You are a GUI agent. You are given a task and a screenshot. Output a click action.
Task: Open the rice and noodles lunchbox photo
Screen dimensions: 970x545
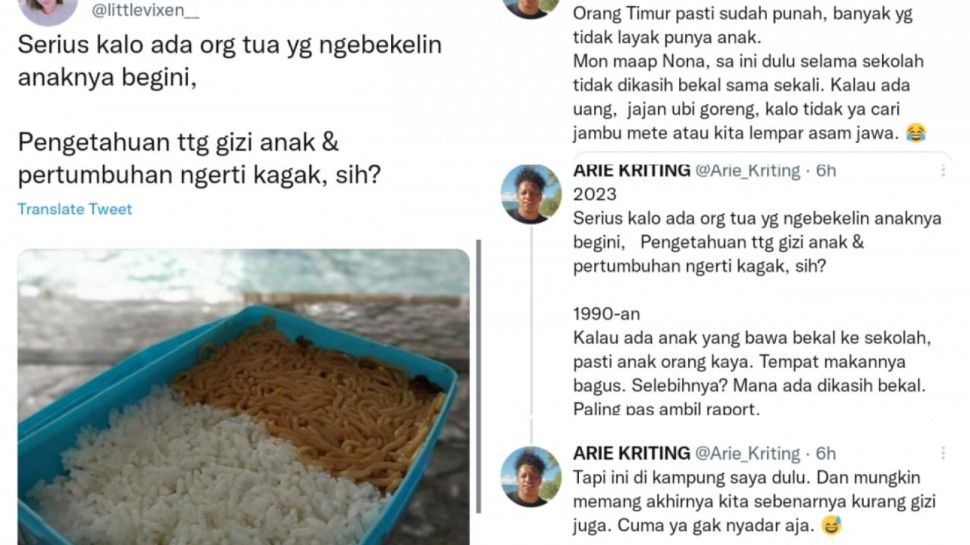[x=244, y=397]
